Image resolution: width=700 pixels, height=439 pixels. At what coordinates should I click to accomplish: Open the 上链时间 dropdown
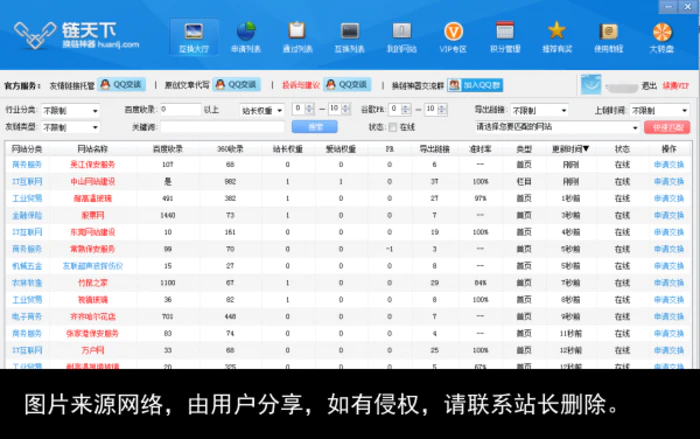(660, 110)
